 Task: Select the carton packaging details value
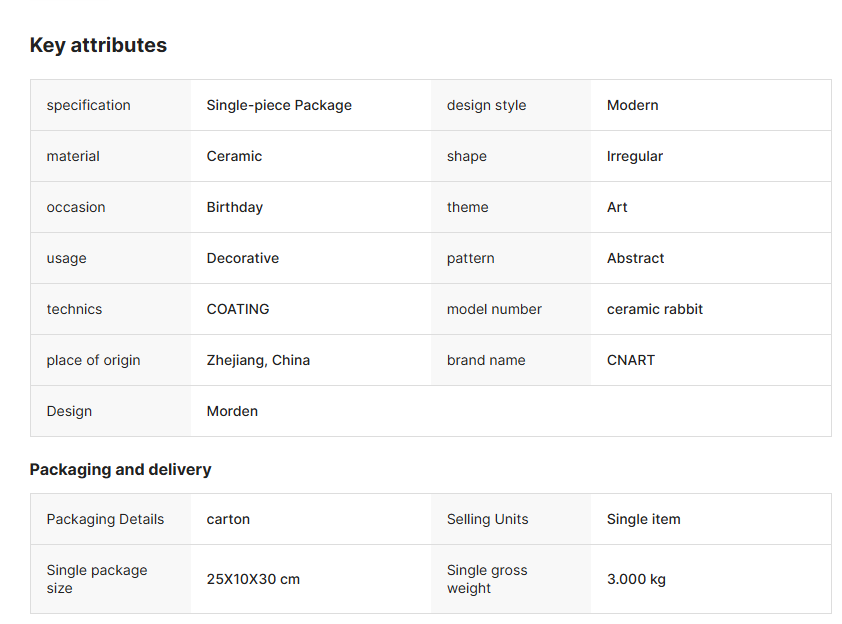pos(228,519)
